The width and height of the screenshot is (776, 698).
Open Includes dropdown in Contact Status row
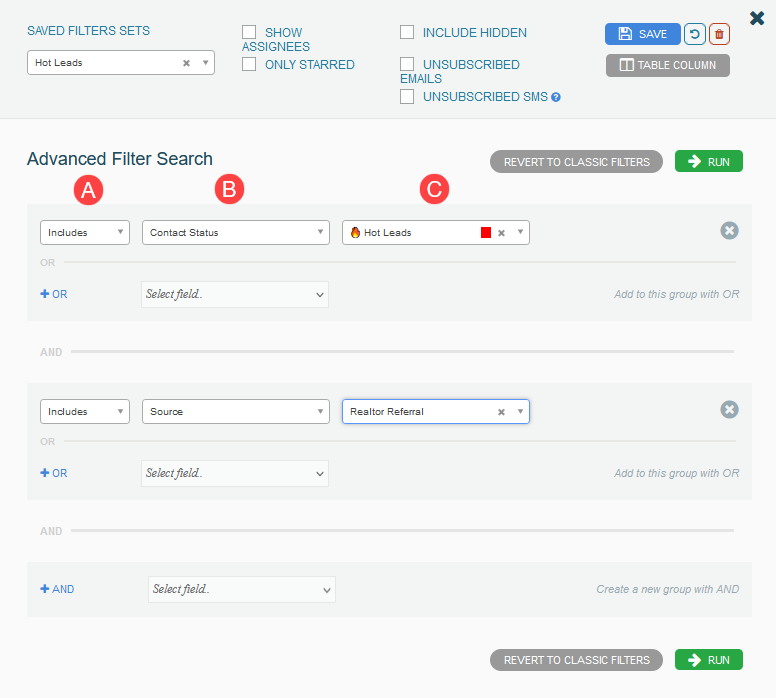(x=85, y=233)
